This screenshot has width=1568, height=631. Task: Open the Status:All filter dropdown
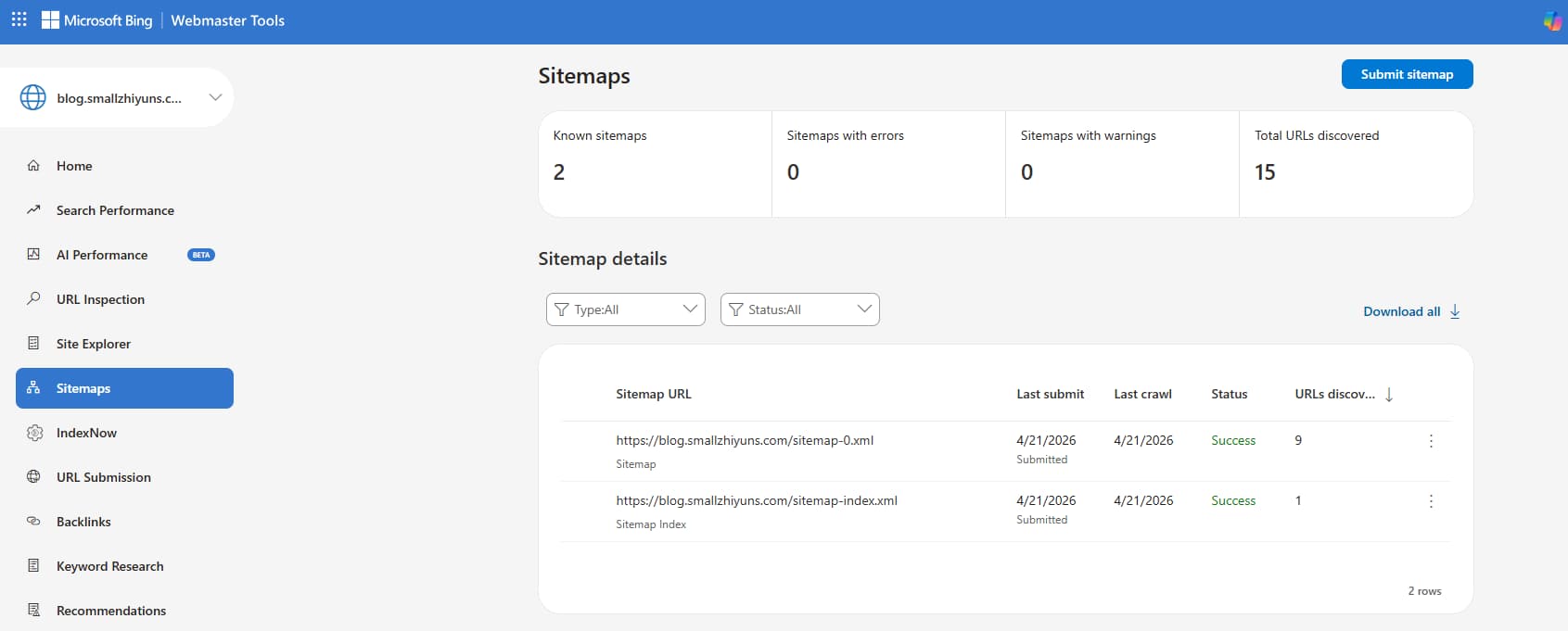coord(799,309)
